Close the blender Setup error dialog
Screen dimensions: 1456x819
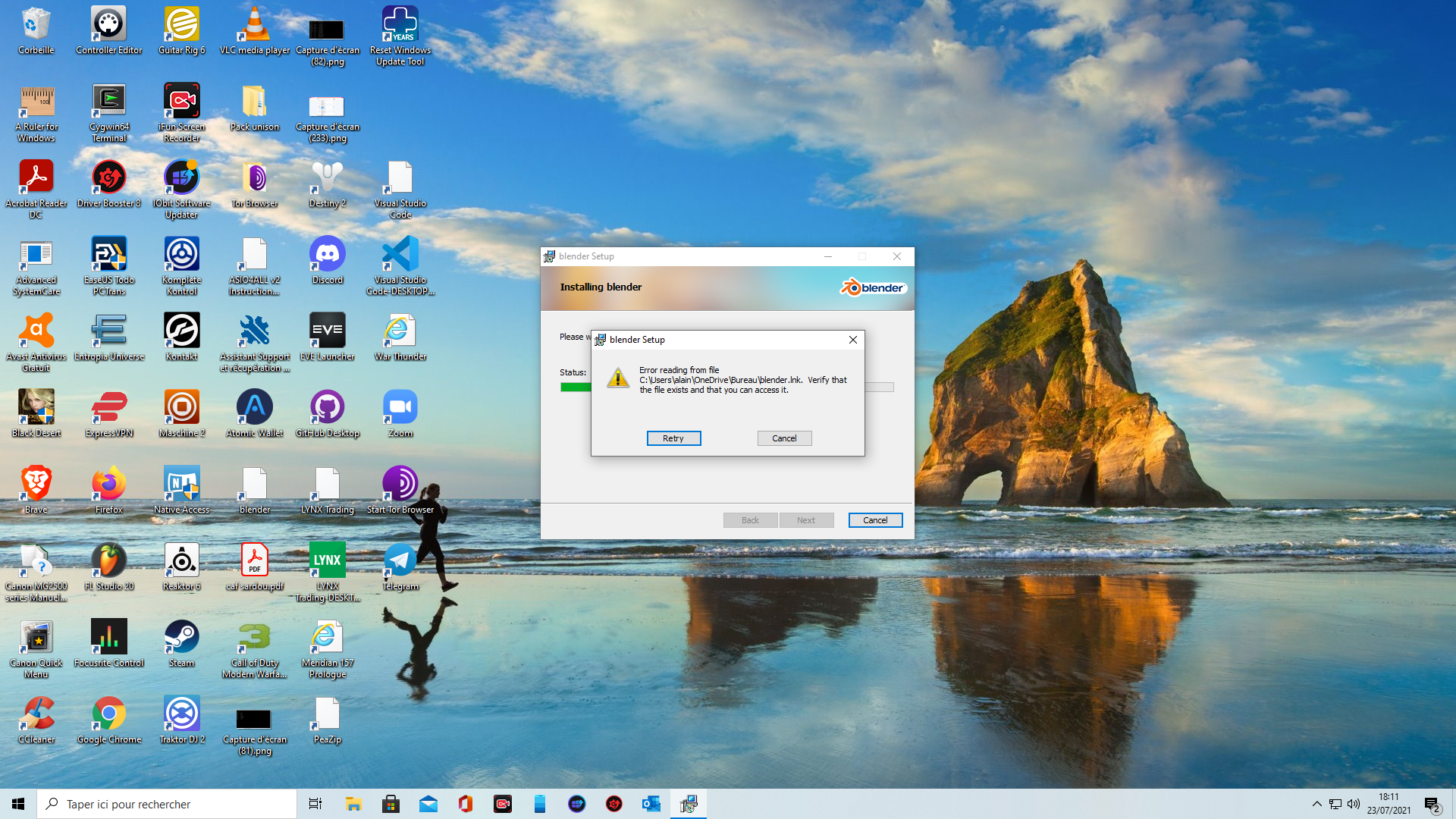click(853, 340)
